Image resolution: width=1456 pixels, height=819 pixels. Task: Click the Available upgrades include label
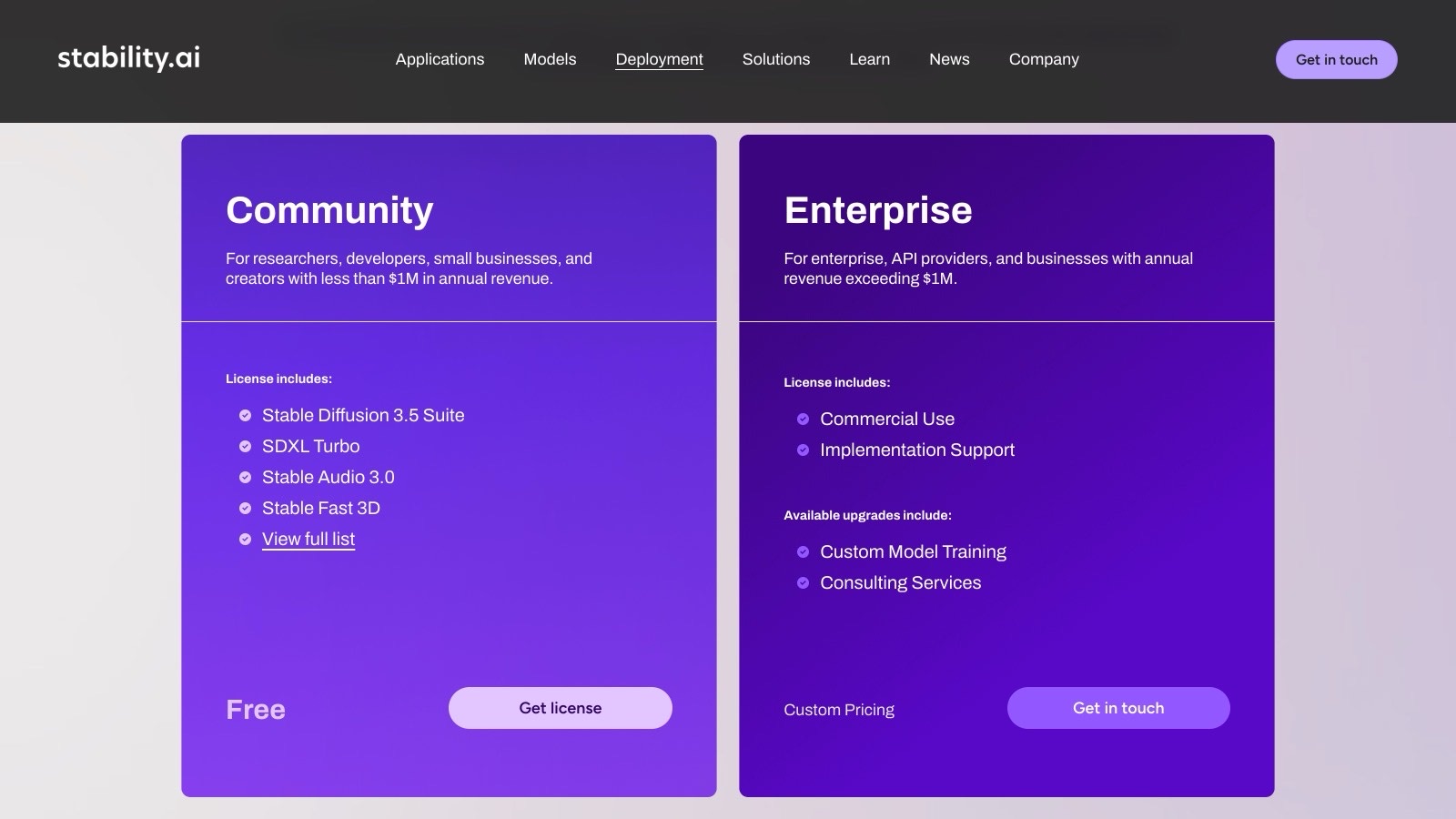tap(867, 515)
